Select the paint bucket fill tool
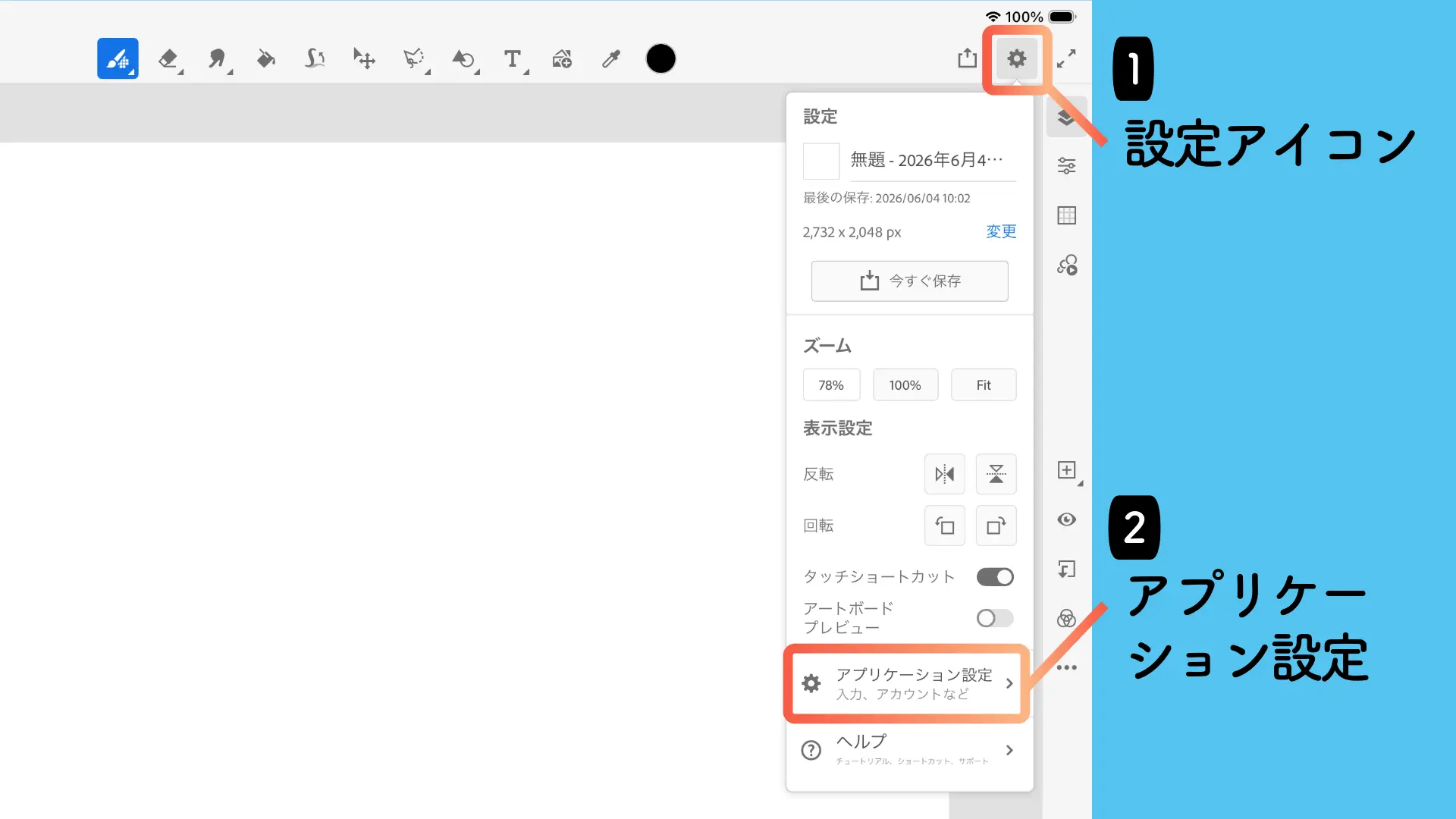 tap(265, 58)
